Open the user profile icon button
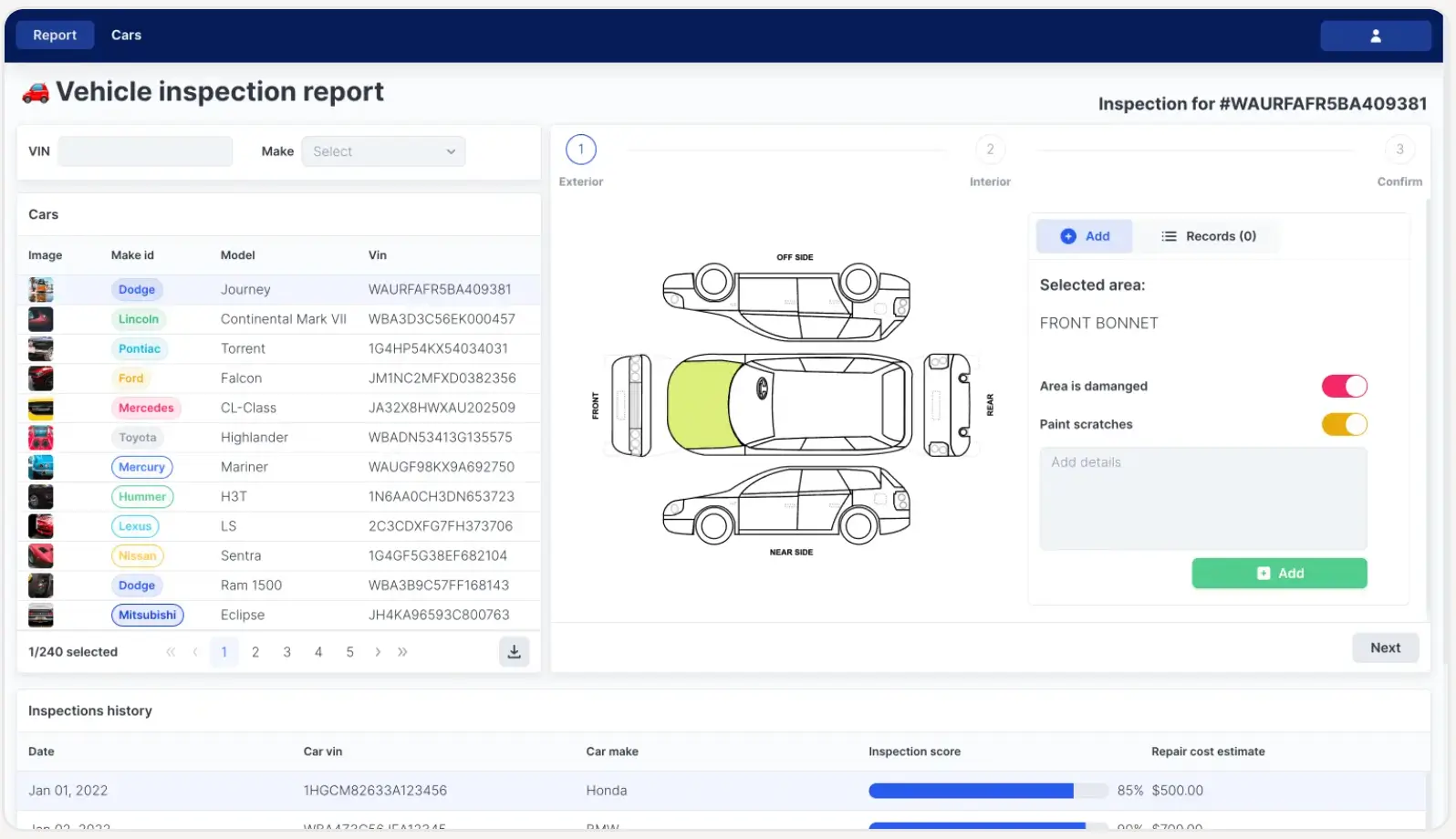Image resolution: width=1456 pixels, height=839 pixels. coord(1375,36)
